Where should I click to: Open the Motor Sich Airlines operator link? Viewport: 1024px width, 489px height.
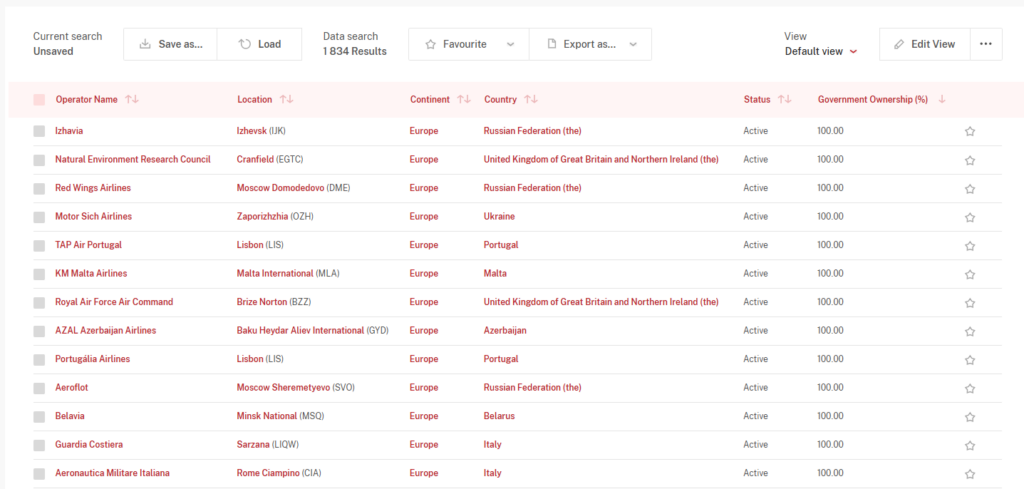93,216
